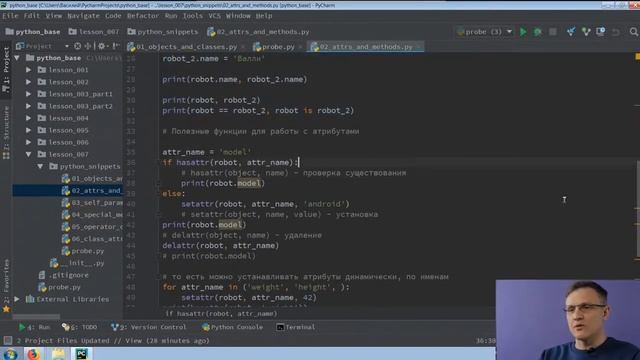Open the Refactor menu
640x360 pixels.
(x=142, y=16)
